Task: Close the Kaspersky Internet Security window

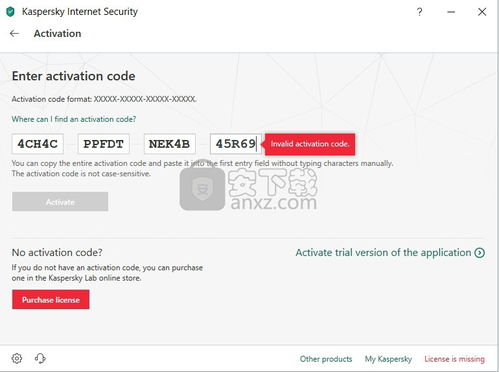Action: coord(482,12)
